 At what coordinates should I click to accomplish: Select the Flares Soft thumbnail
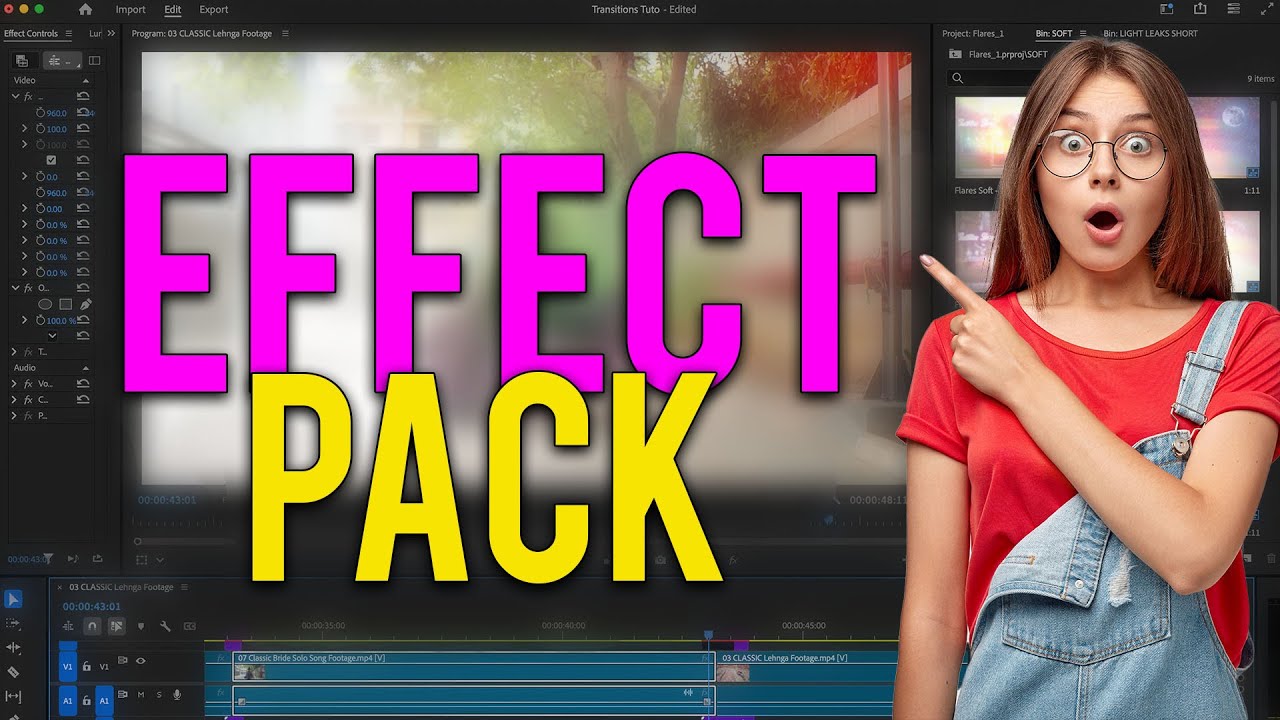[x=988, y=138]
